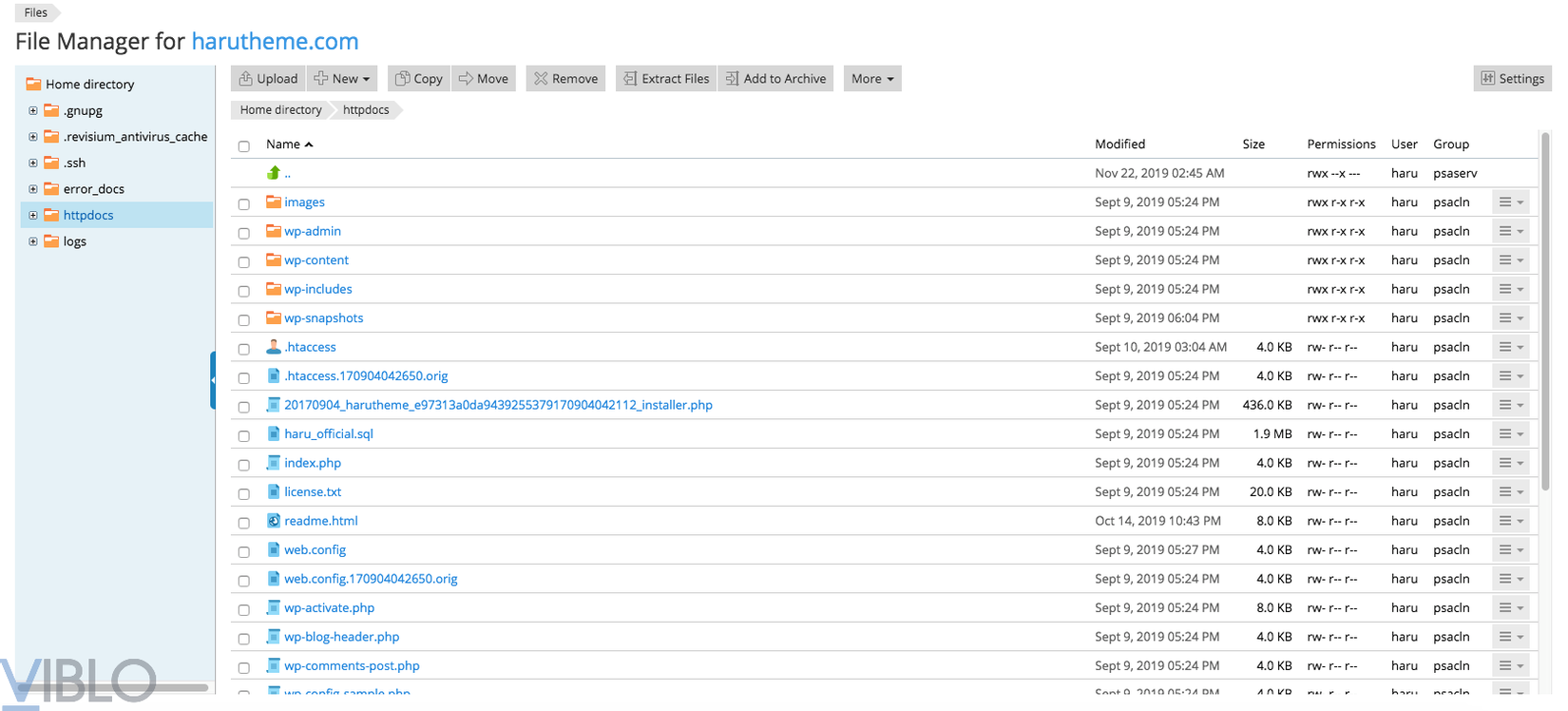
Task: Open the More dropdown menu
Action: click(871, 79)
